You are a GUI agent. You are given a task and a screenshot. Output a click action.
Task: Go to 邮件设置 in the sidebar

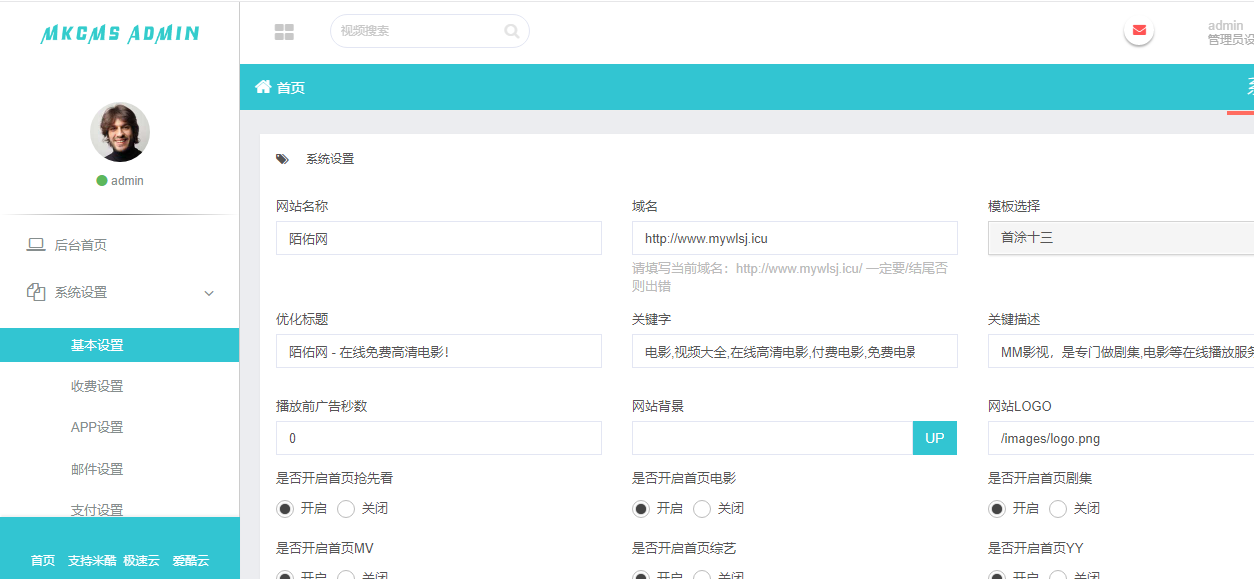97,469
